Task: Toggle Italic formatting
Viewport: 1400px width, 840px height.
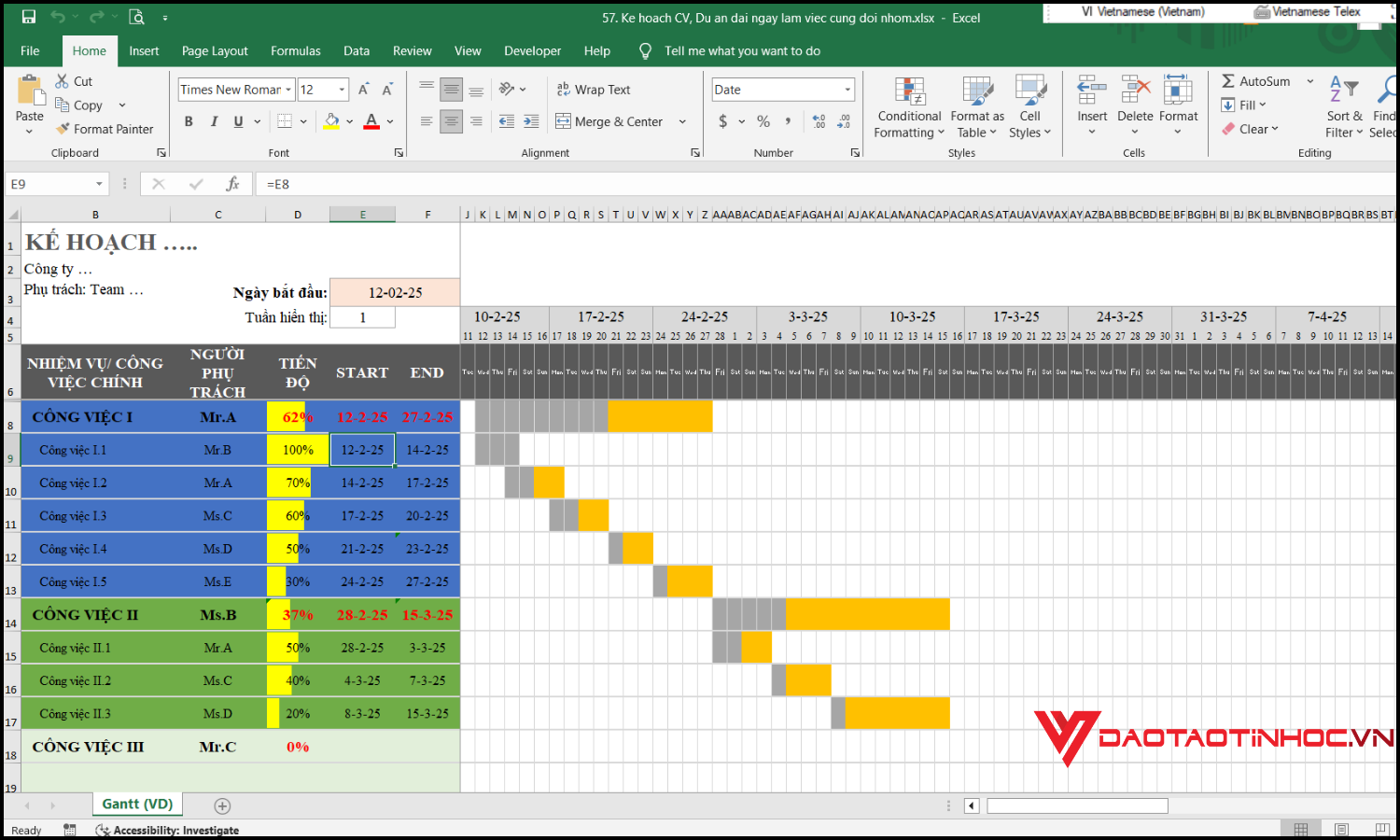Action: (214, 121)
